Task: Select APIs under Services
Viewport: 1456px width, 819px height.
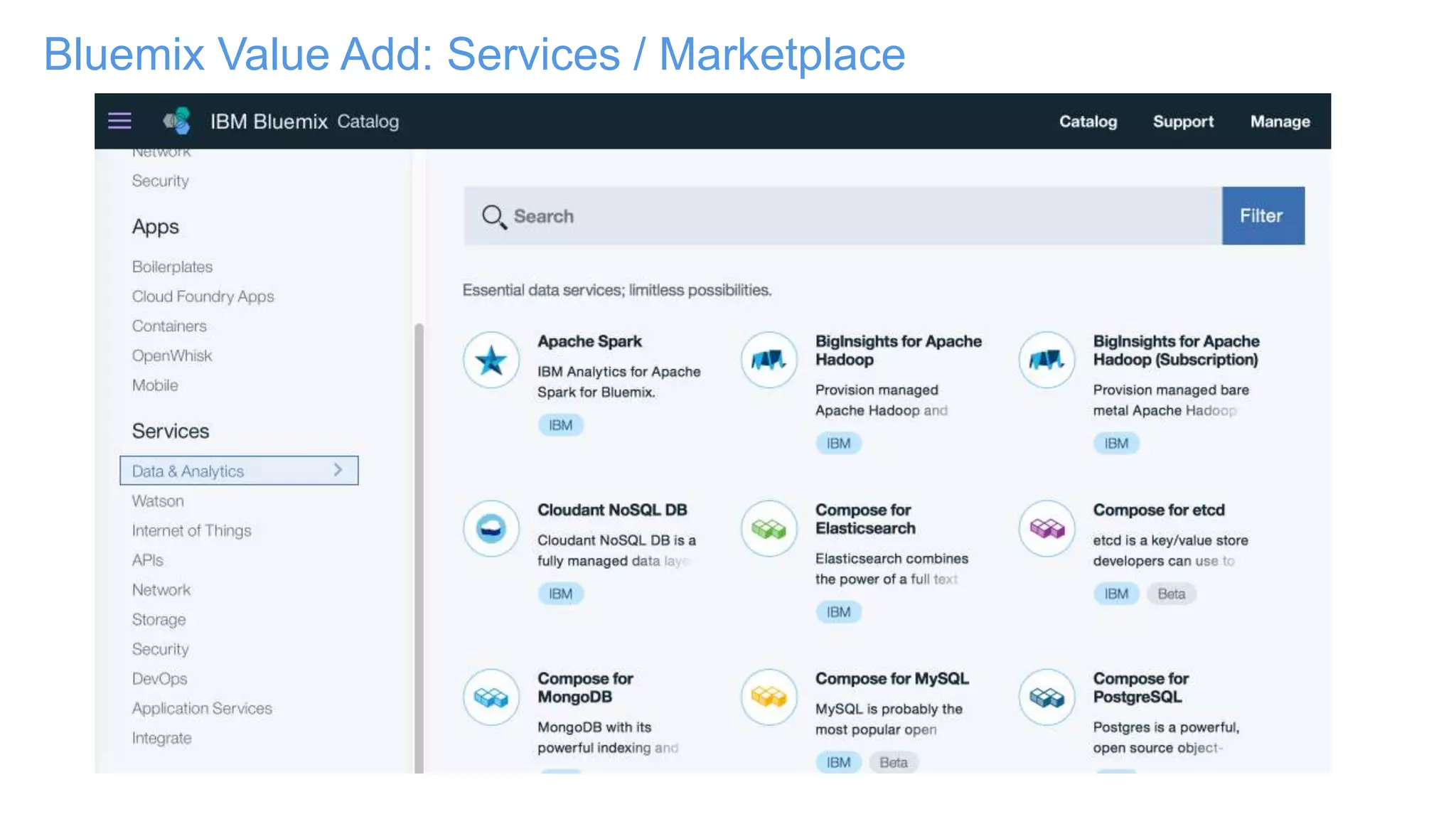Action: pos(147,560)
